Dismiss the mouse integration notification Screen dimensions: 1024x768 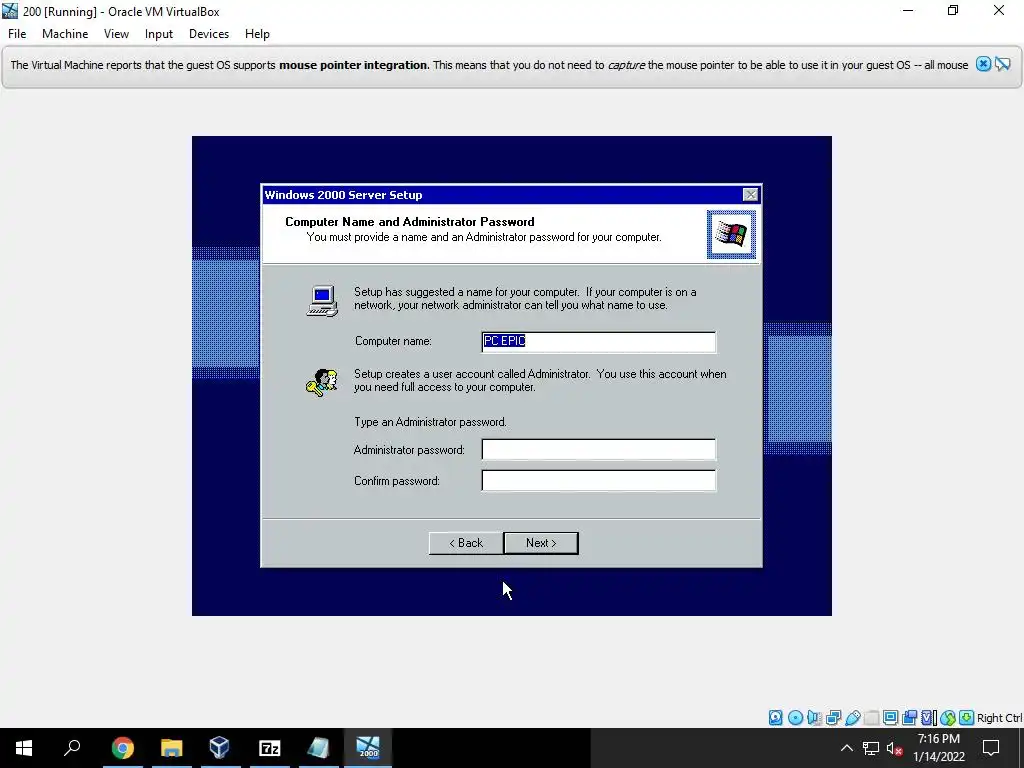pyautogui.click(x=983, y=64)
